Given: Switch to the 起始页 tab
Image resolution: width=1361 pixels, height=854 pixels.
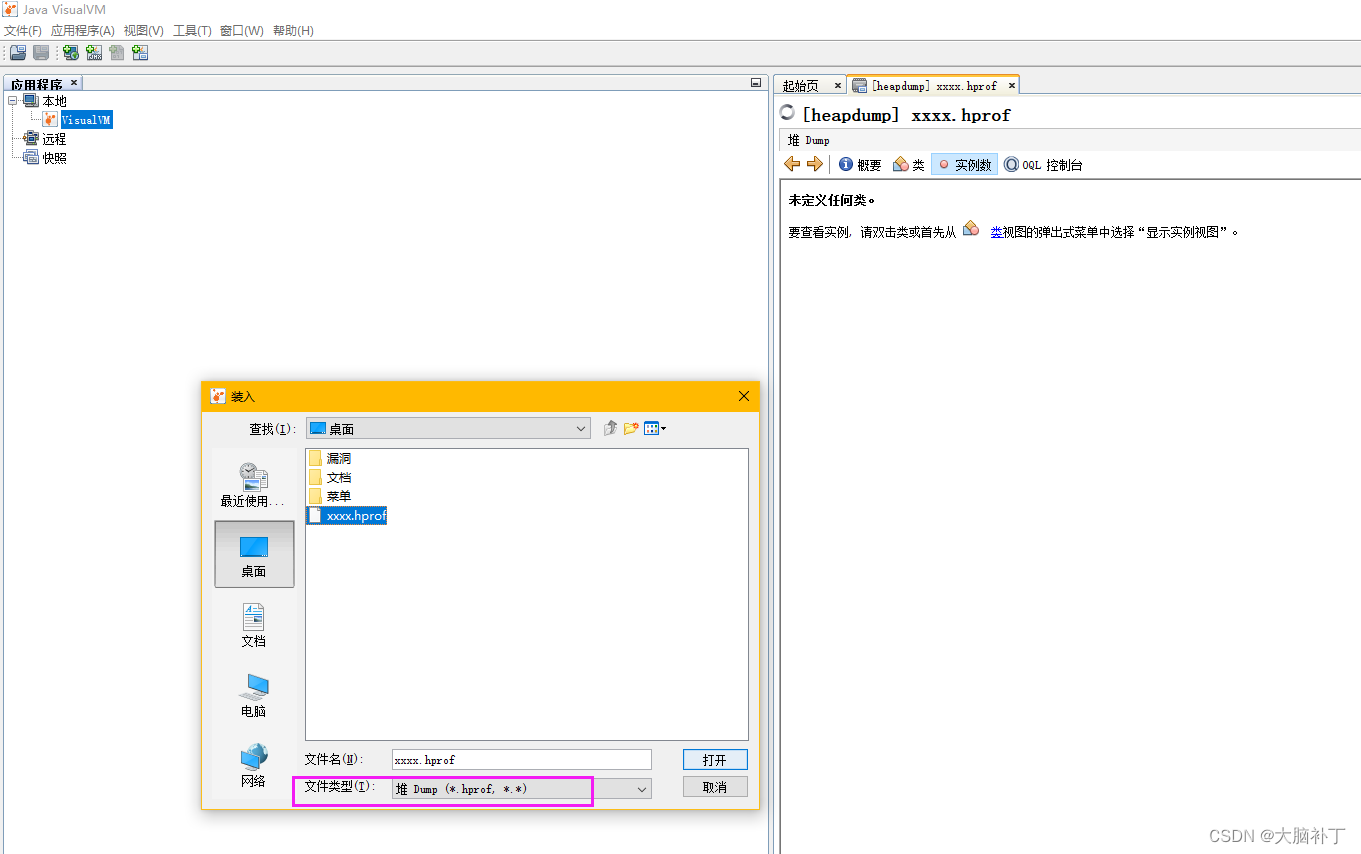Looking at the screenshot, I should [x=800, y=86].
